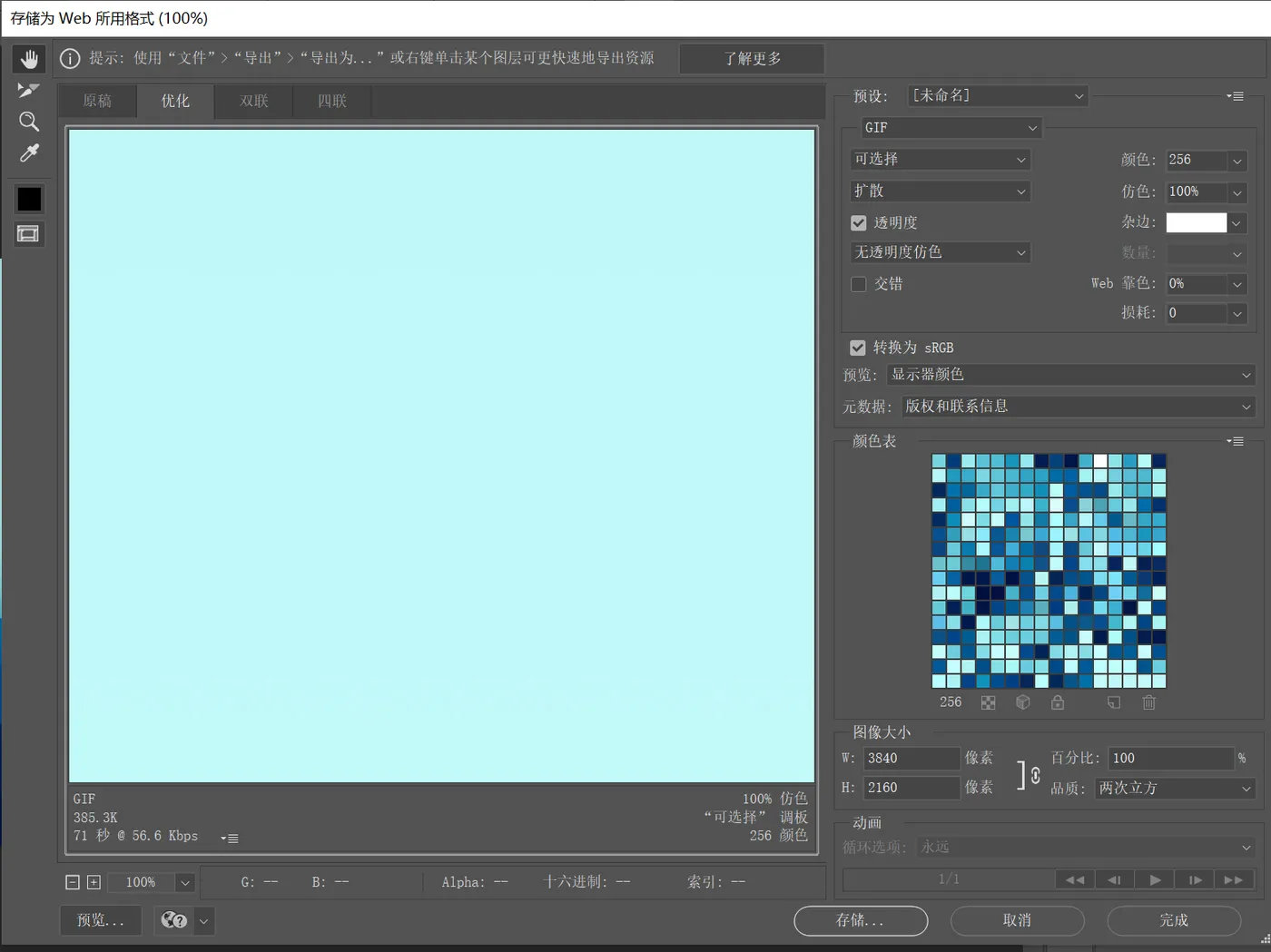Image resolution: width=1271 pixels, height=952 pixels.
Task: Select the Zoom tool
Action: pos(29,122)
